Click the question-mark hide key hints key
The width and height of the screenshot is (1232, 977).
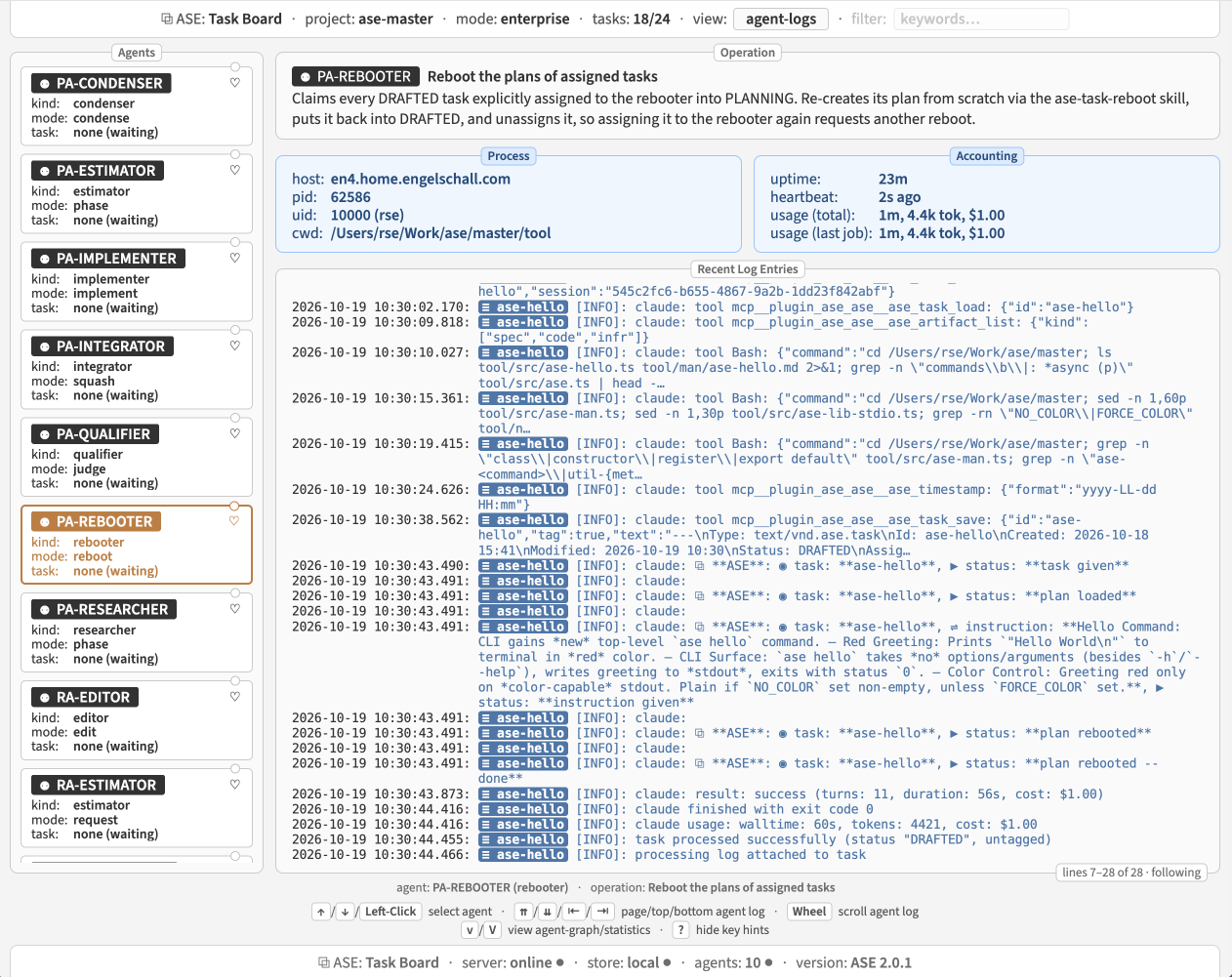(x=681, y=930)
